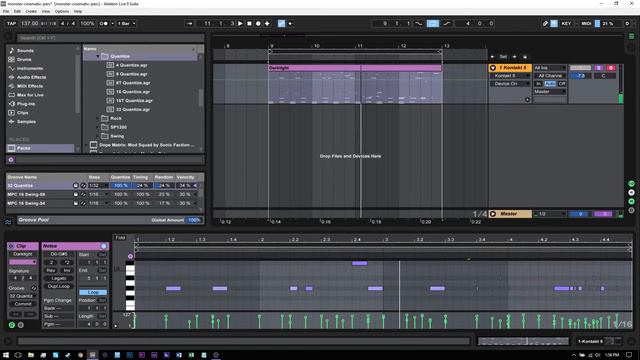Select Sounds category in browser

25,51
